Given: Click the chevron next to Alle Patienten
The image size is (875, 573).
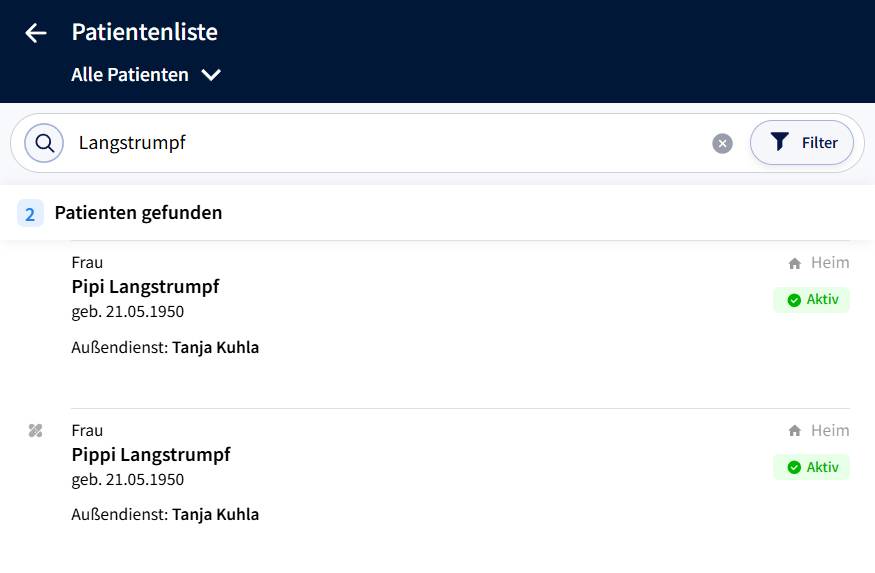Looking at the screenshot, I should [x=211, y=75].
